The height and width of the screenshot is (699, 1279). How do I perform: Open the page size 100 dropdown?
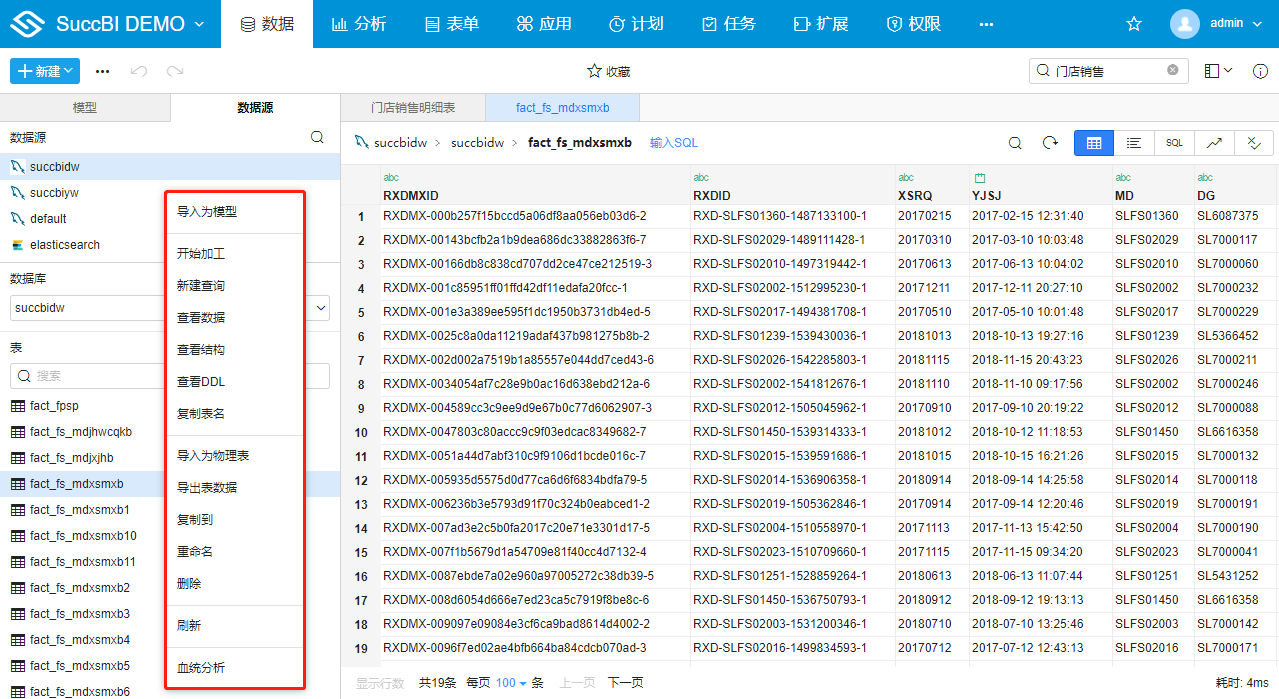509,682
